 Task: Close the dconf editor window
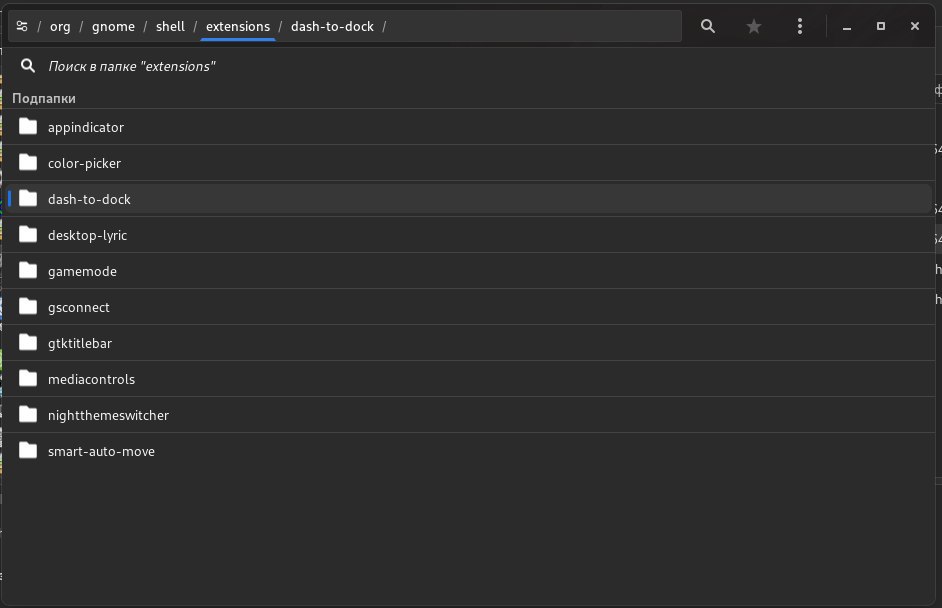point(914,26)
